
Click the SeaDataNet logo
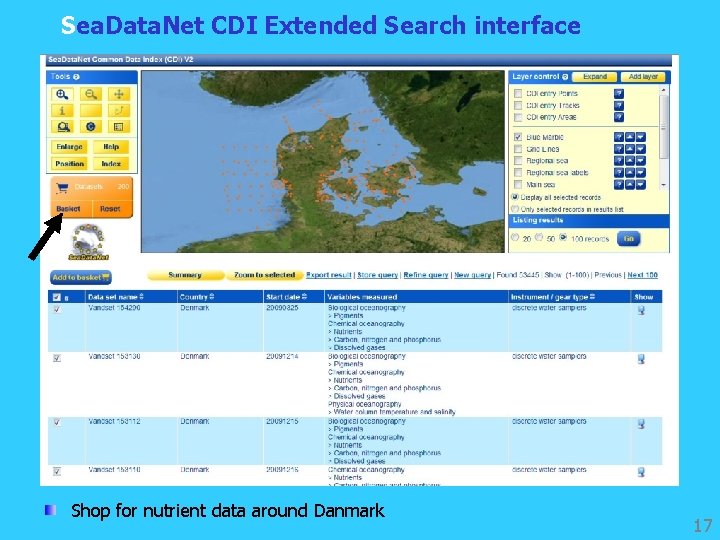click(89, 242)
